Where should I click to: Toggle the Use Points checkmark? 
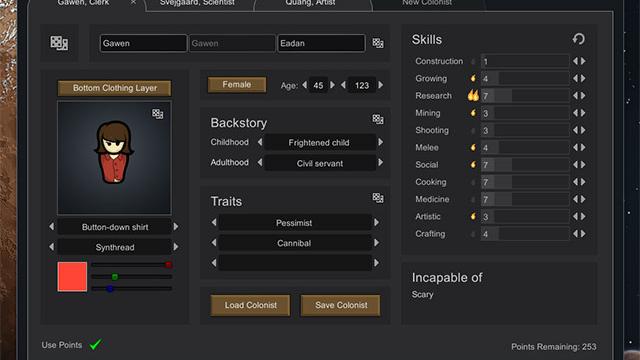coord(96,344)
